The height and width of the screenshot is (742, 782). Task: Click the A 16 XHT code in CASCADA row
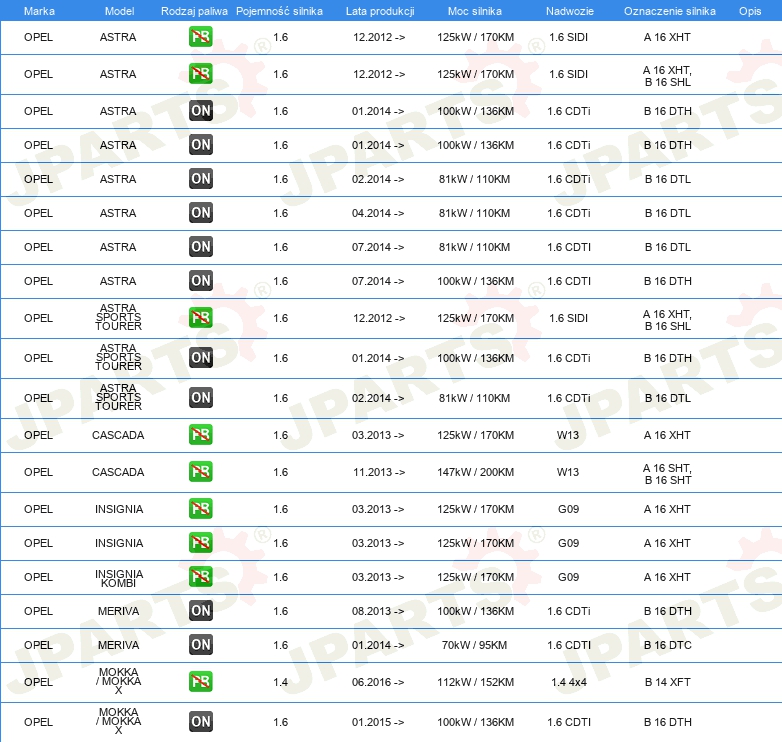pyautogui.click(x=667, y=435)
